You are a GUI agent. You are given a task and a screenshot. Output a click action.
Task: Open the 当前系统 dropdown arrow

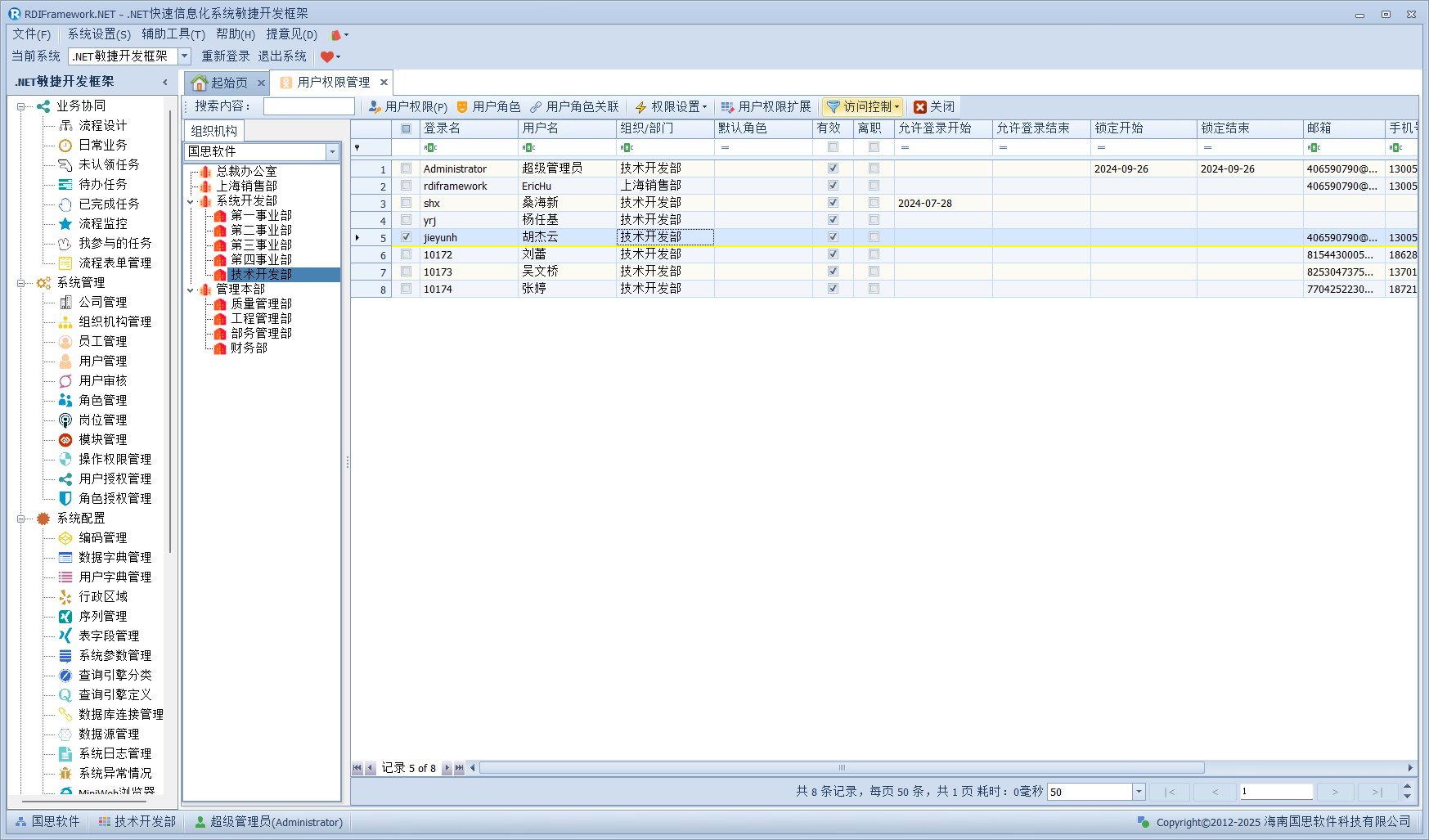[184, 56]
